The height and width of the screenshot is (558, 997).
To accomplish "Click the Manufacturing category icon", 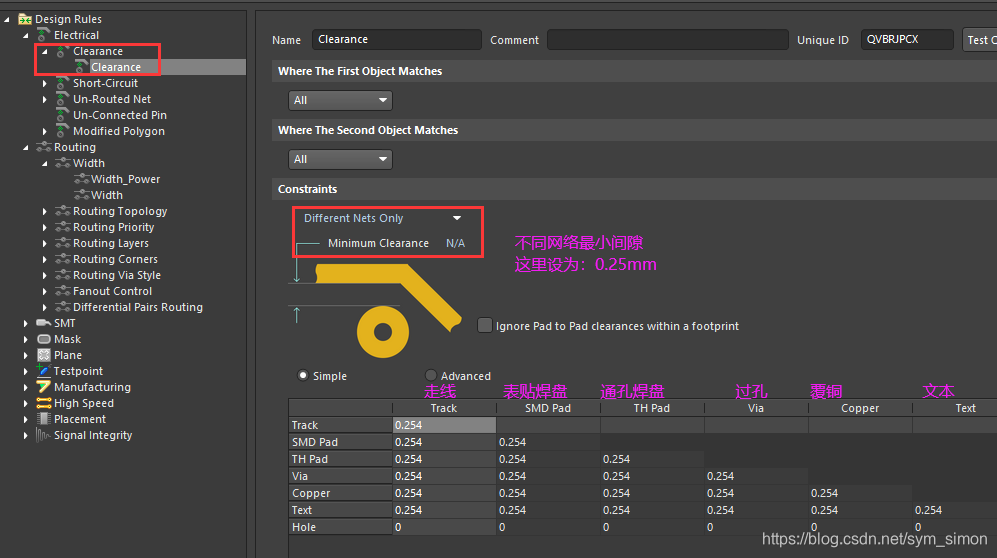I will (x=43, y=387).
